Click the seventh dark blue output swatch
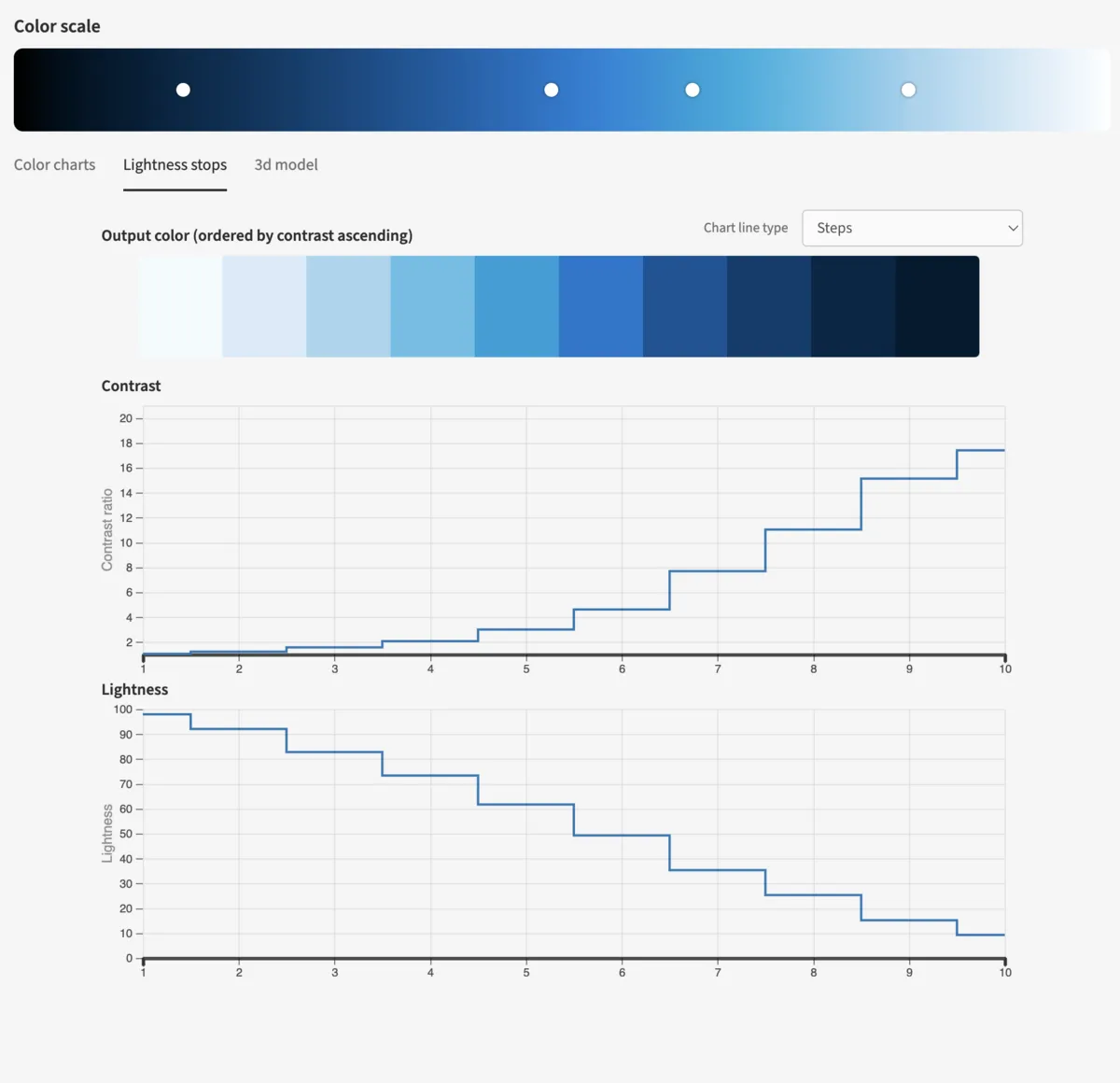 click(x=684, y=306)
